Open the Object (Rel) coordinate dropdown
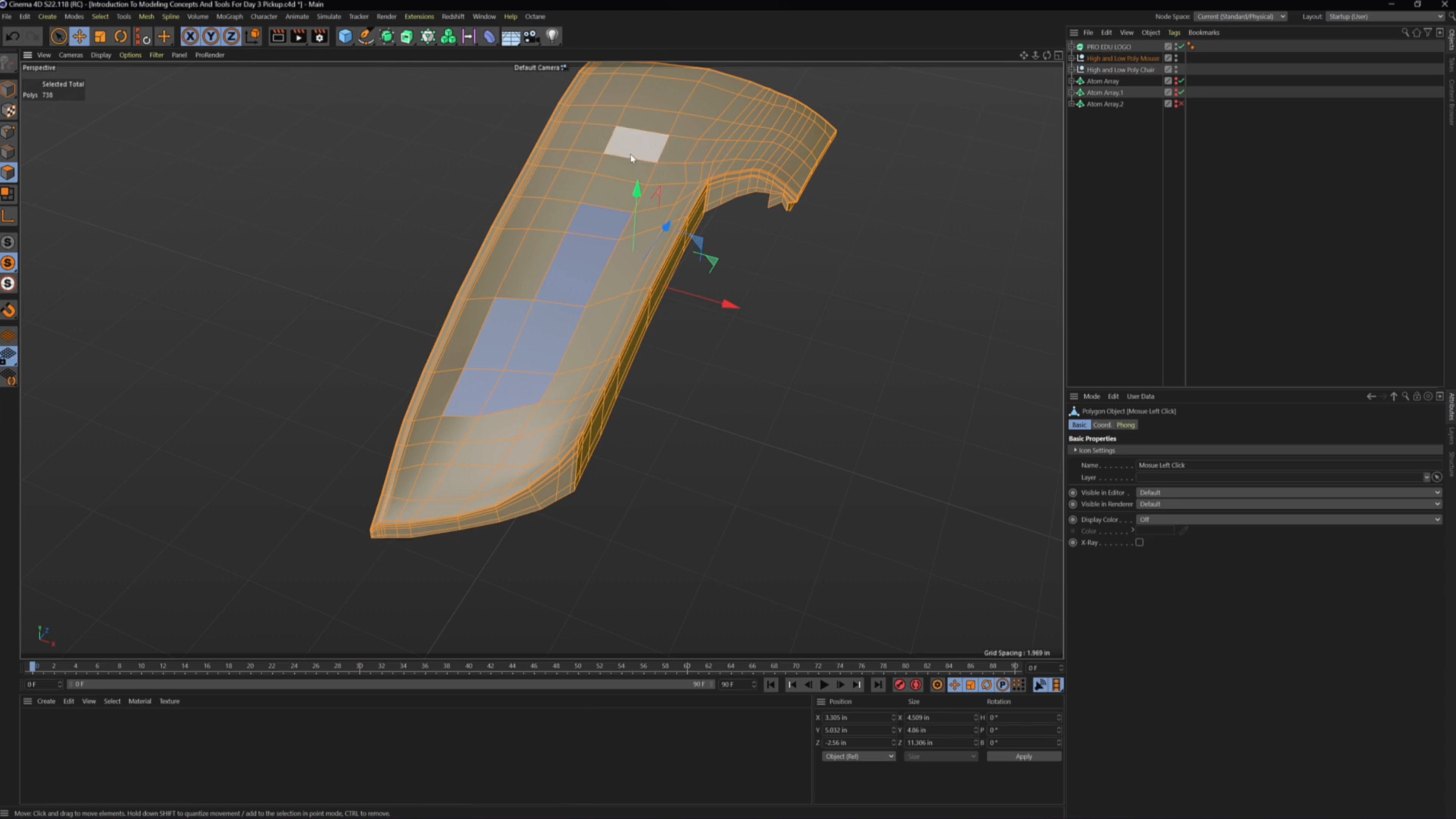The image size is (1456, 819). [858, 756]
